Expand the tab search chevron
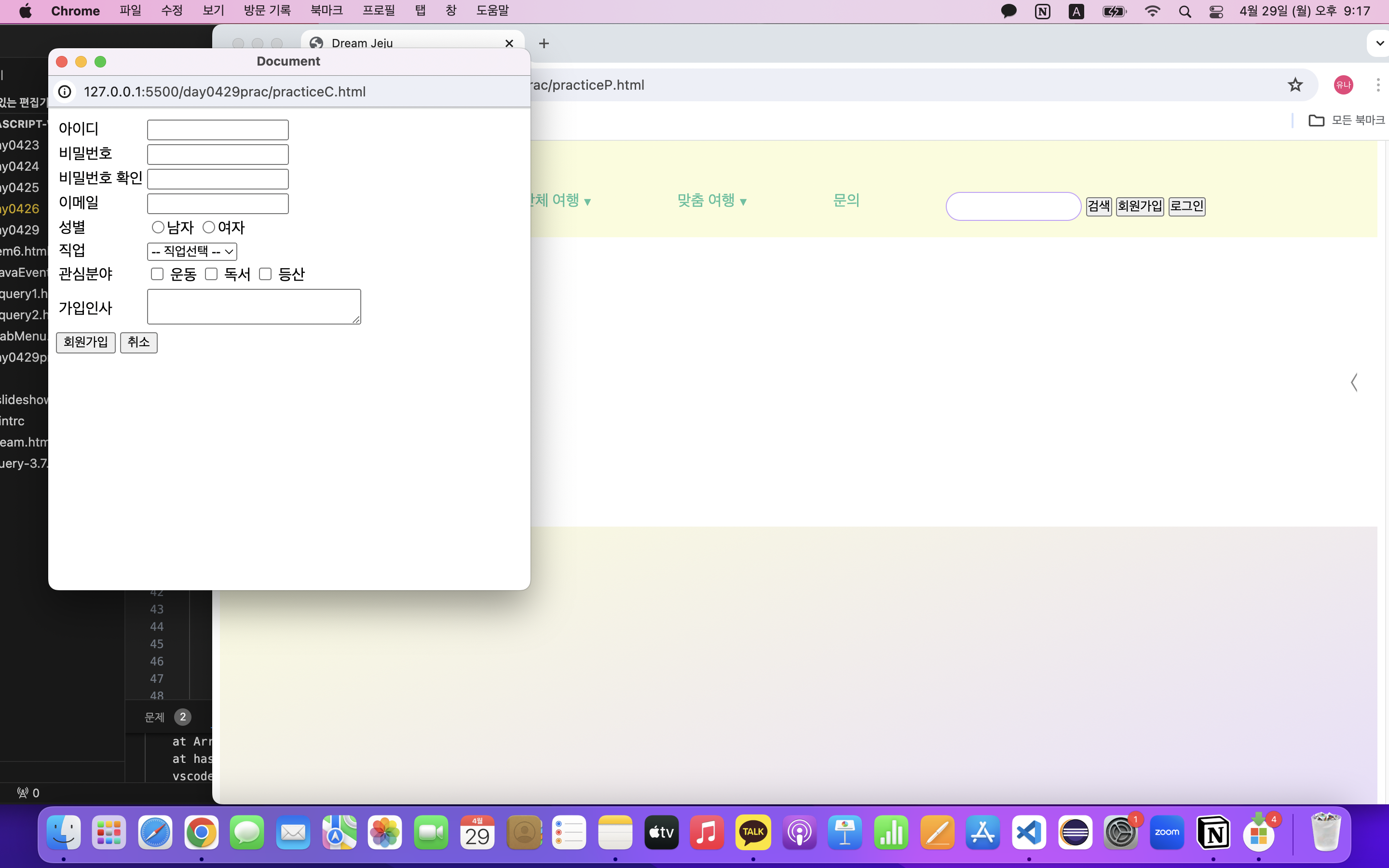Image resolution: width=1389 pixels, height=868 pixels. 1379,43
